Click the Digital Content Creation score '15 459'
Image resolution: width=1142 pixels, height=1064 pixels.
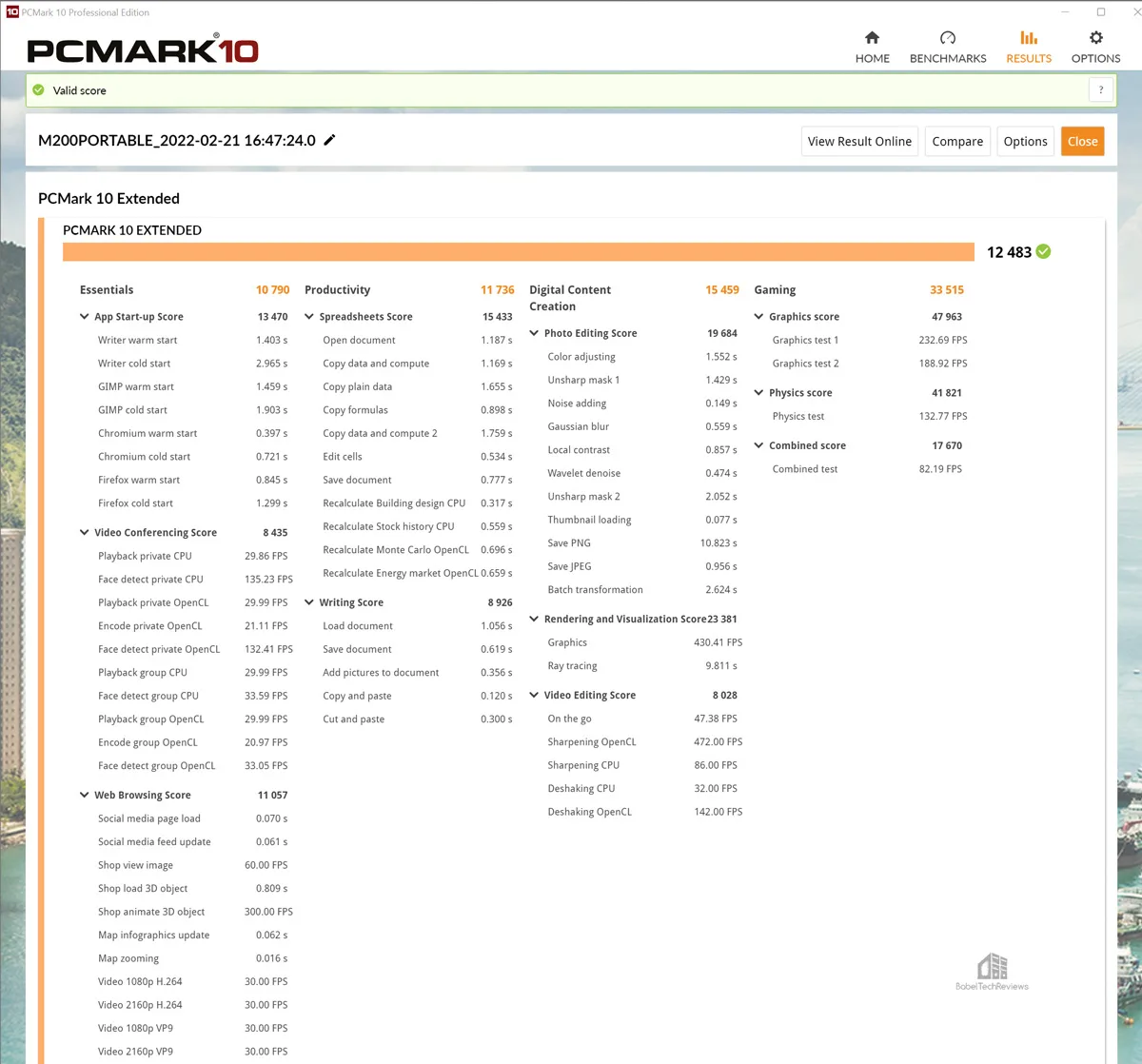[x=722, y=290]
